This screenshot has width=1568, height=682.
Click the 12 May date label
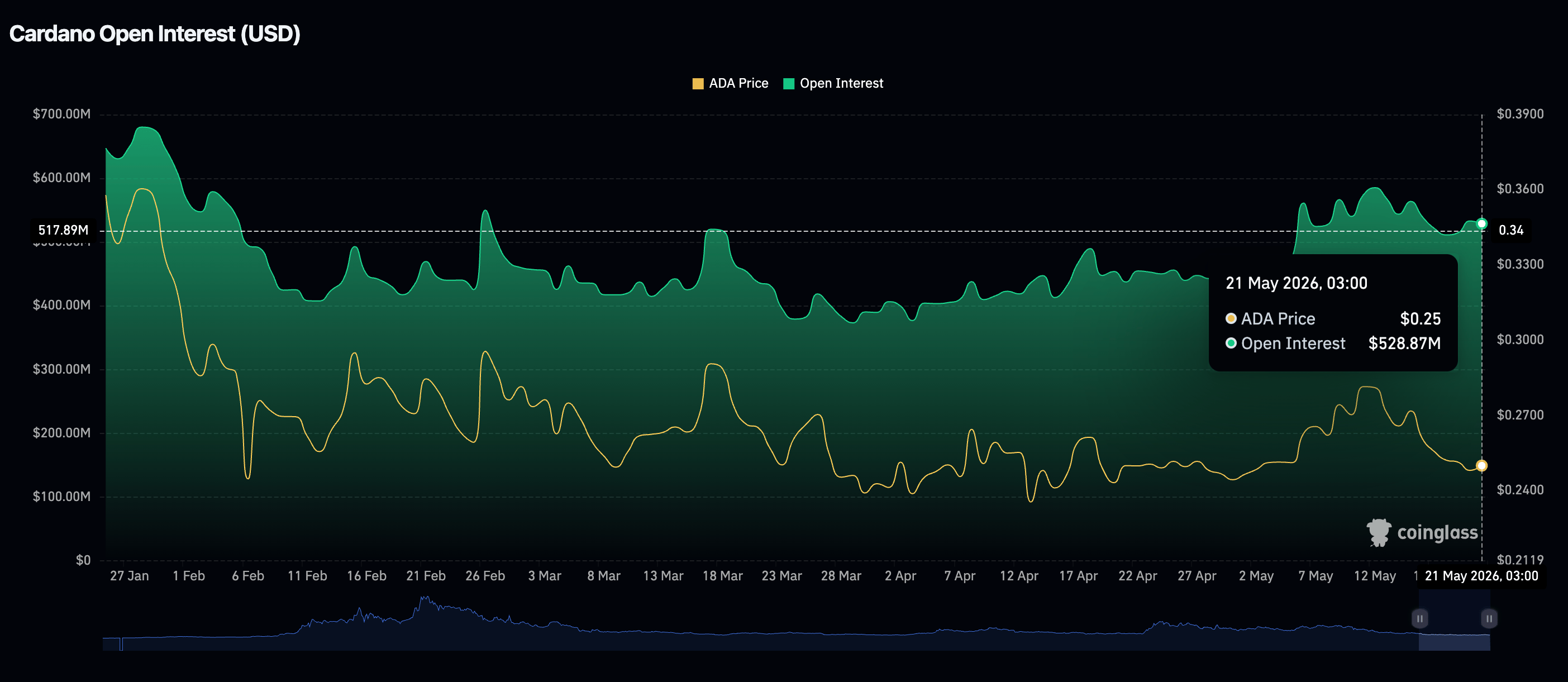click(x=1374, y=575)
